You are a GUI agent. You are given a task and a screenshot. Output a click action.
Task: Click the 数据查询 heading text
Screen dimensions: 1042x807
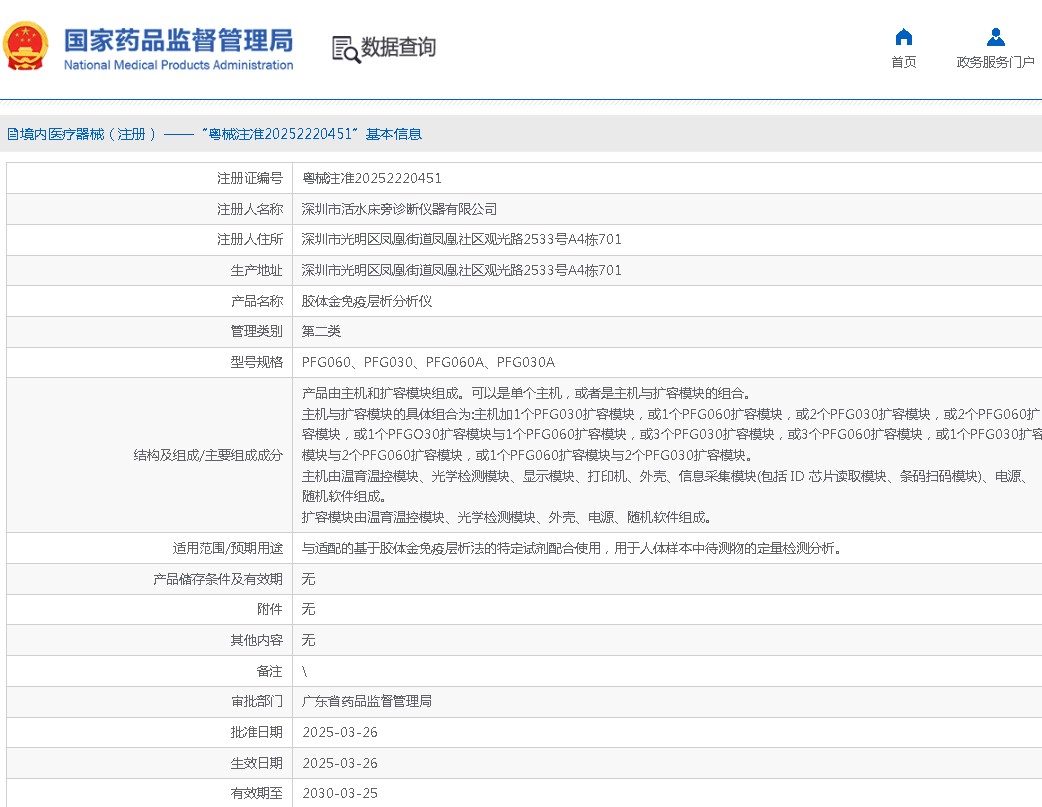398,47
